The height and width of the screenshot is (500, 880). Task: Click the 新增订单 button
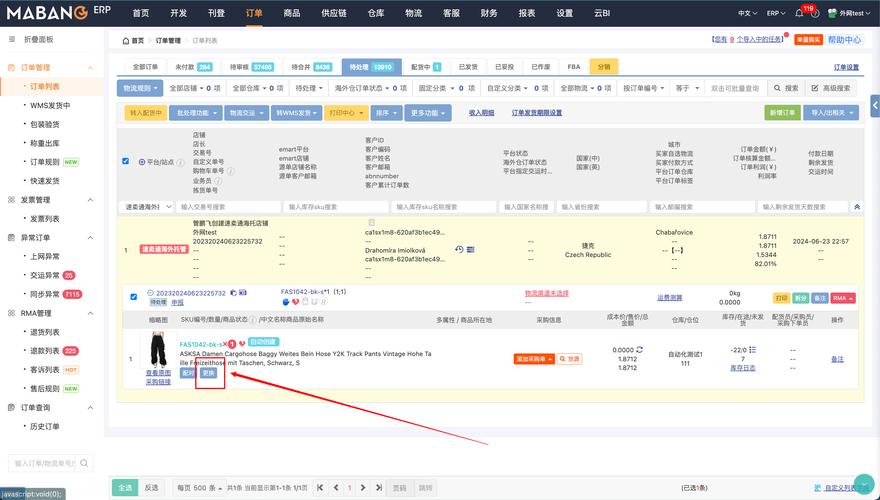(x=782, y=113)
